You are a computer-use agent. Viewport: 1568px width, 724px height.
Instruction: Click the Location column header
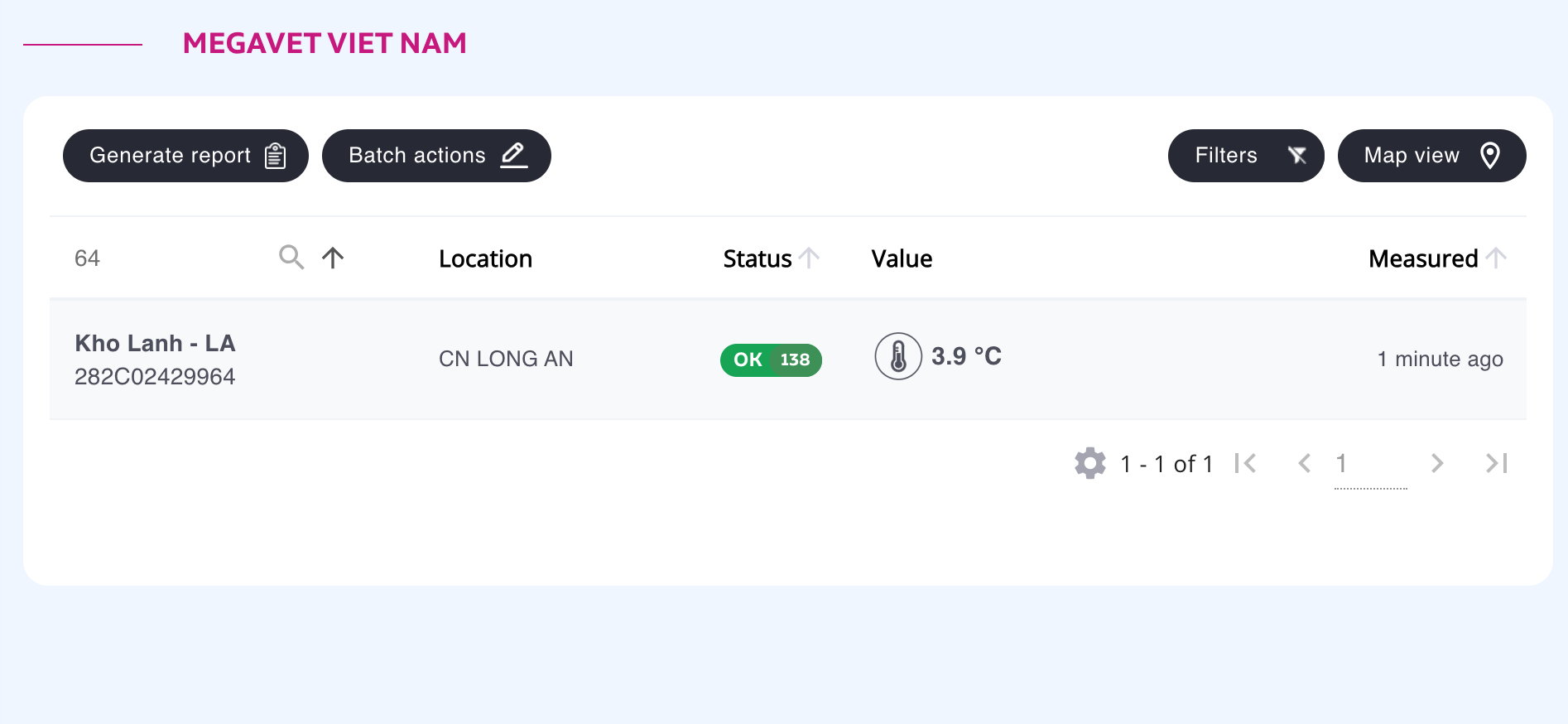pos(485,258)
